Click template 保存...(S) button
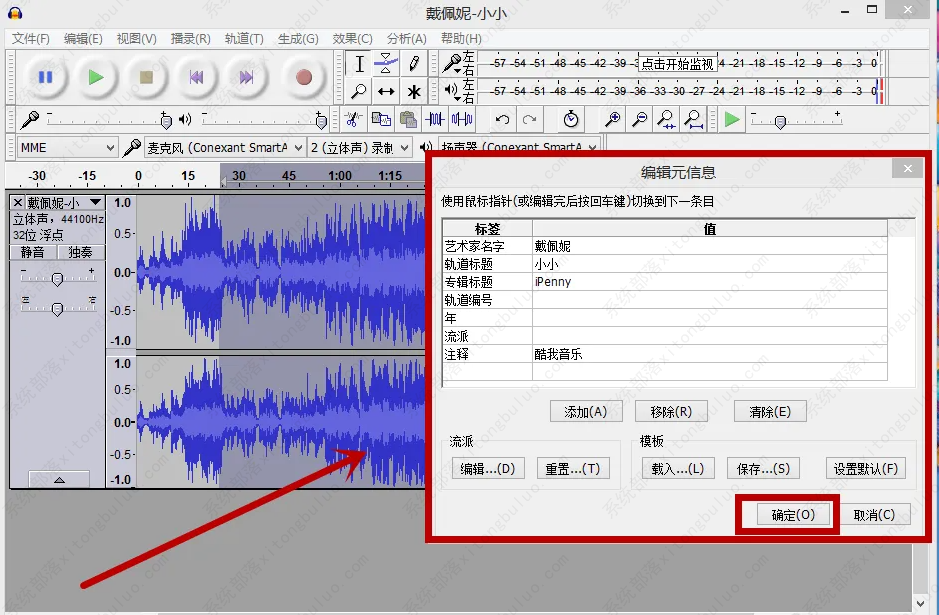 coord(763,468)
